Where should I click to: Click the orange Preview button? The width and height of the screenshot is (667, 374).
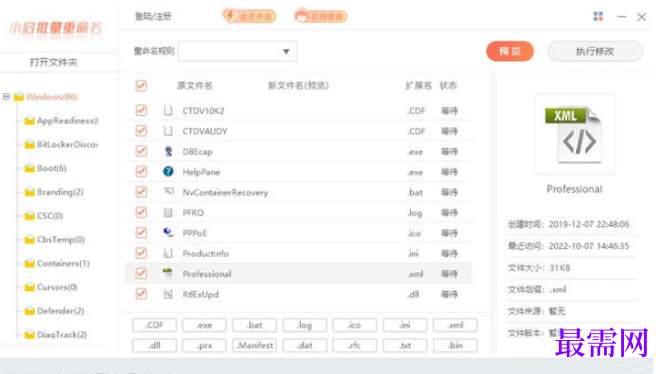tap(510, 51)
